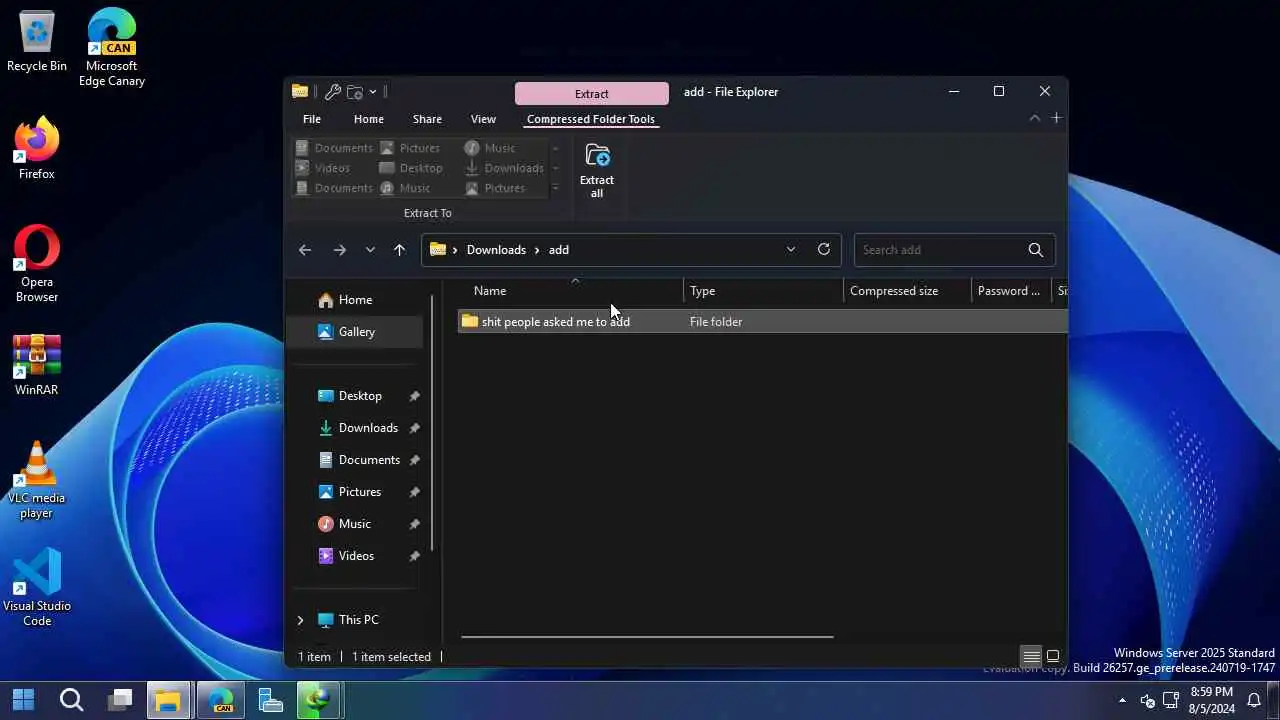Switch to the Home ribbon tab
The image size is (1280, 720).
coord(369,119)
